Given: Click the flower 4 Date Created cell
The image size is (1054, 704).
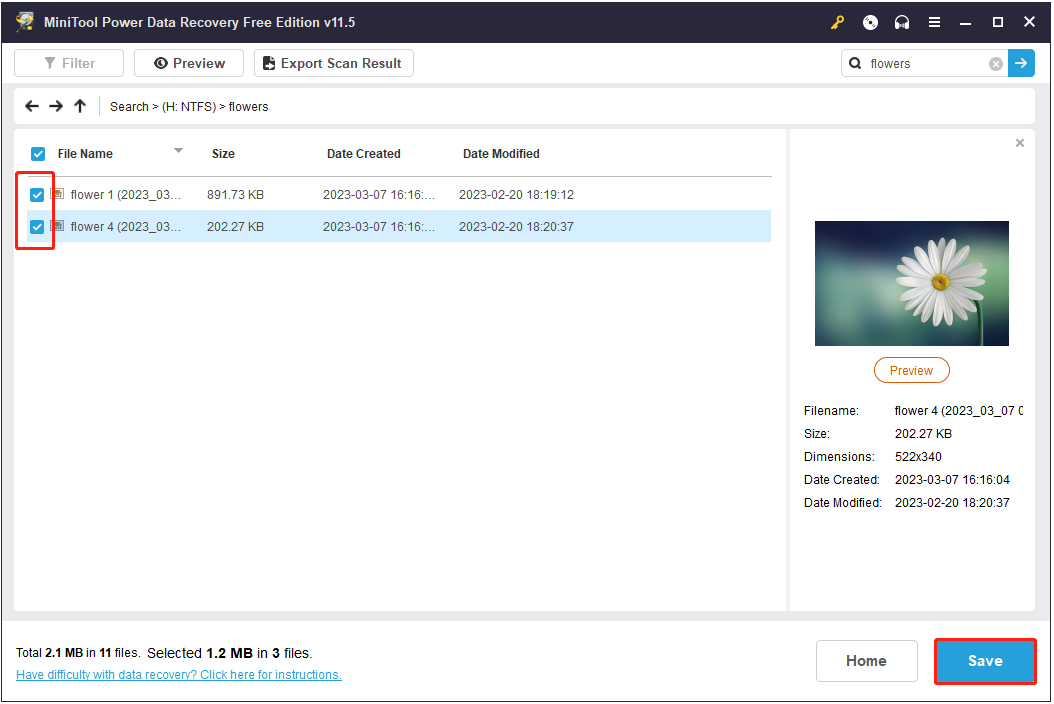Looking at the screenshot, I should pyautogui.click(x=379, y=227).
